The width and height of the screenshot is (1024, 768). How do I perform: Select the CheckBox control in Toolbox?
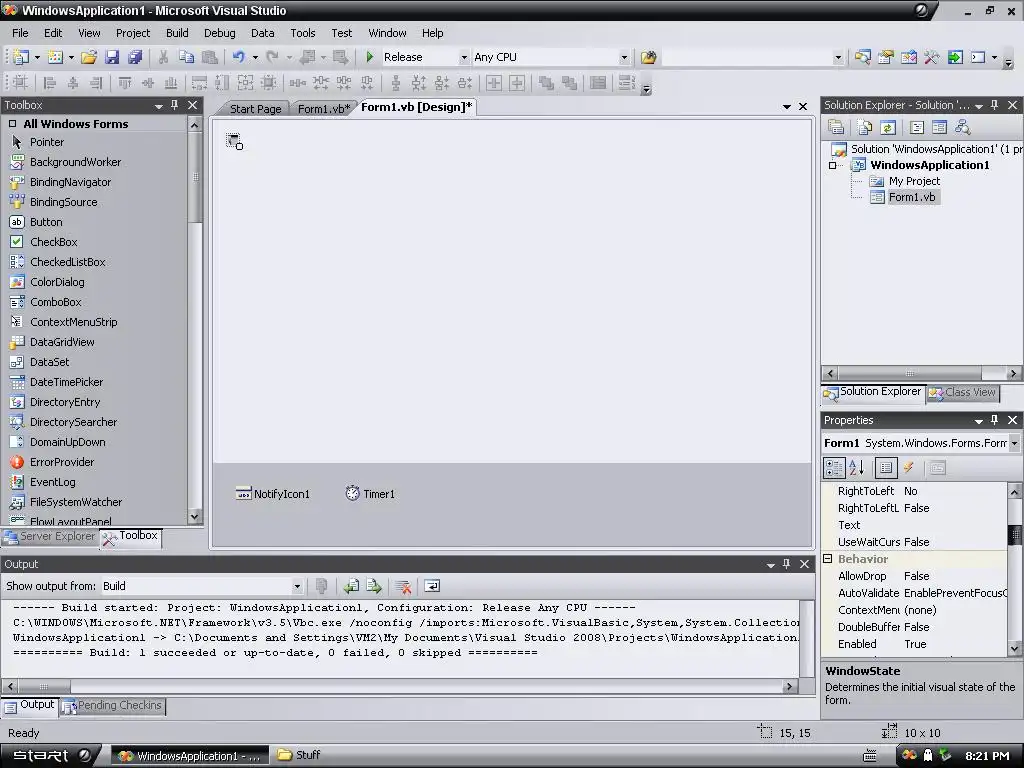tap(44, 242)
